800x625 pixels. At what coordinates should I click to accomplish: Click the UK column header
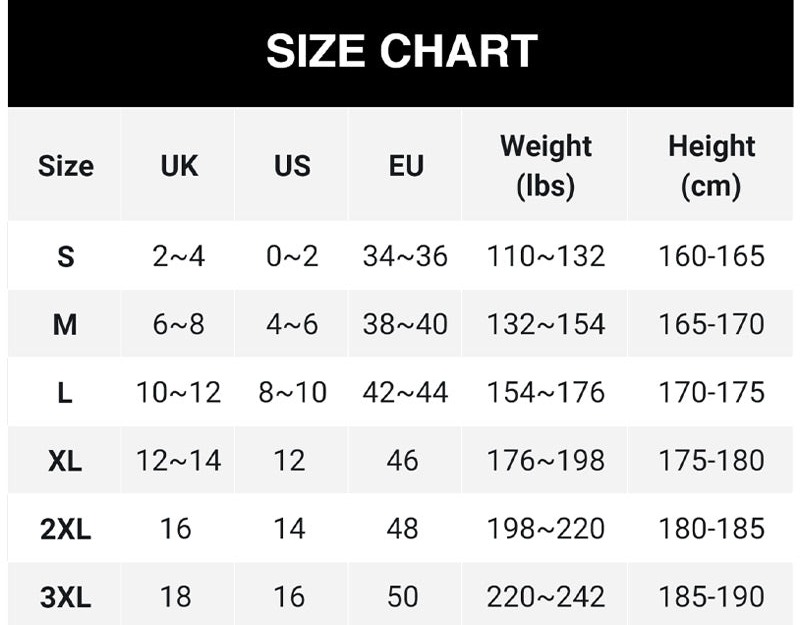(179, 166)
